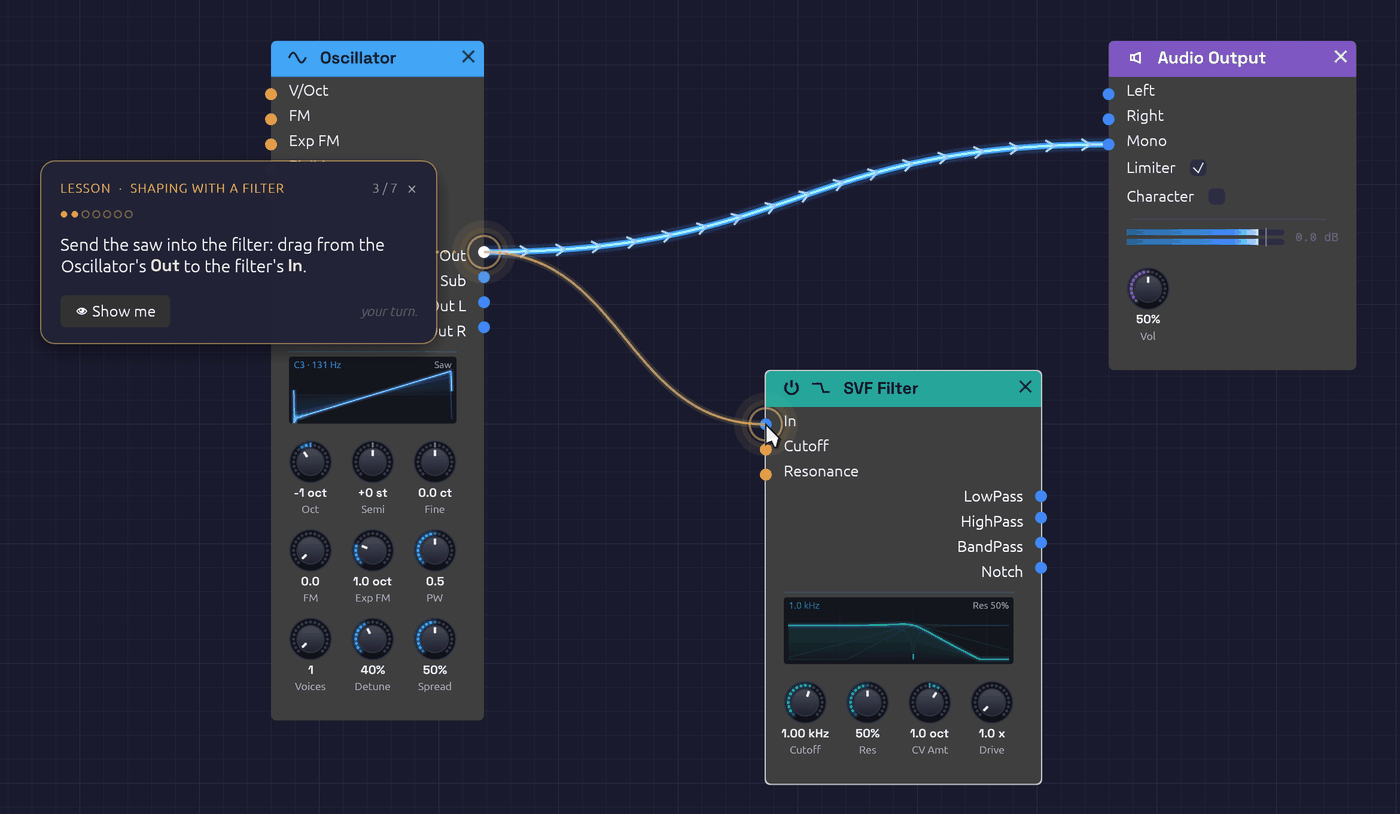The image size is (1400, 814).
Task: Click the Oscillator Detune knob
Action: coord(372,639)
